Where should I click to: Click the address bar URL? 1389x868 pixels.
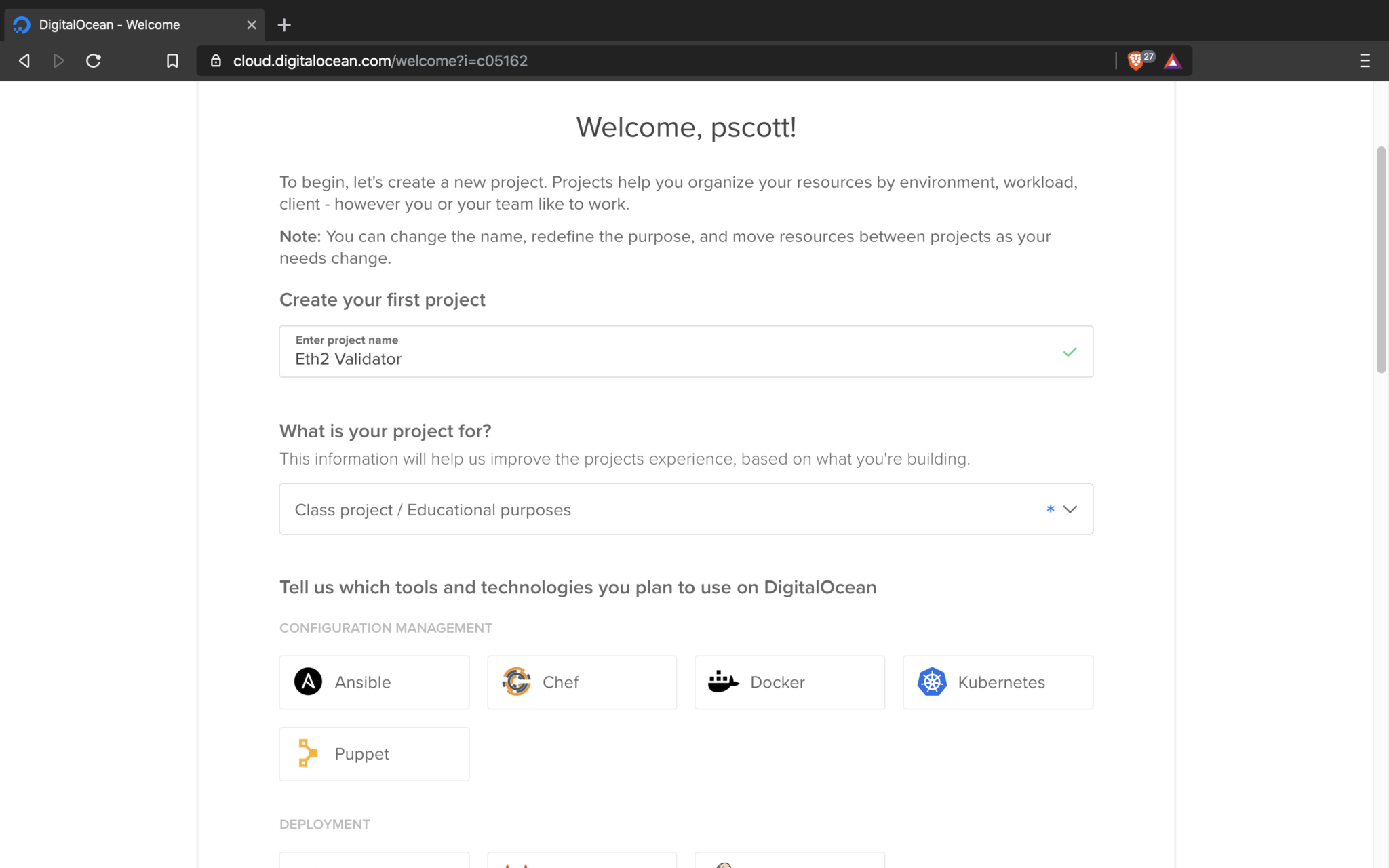coord(380,61)
